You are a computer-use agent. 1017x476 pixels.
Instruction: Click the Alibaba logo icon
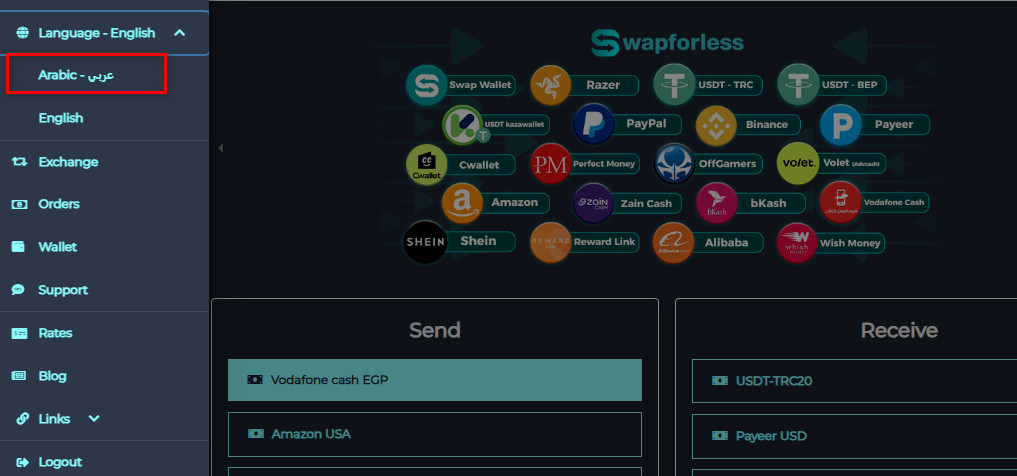(673, 243)
